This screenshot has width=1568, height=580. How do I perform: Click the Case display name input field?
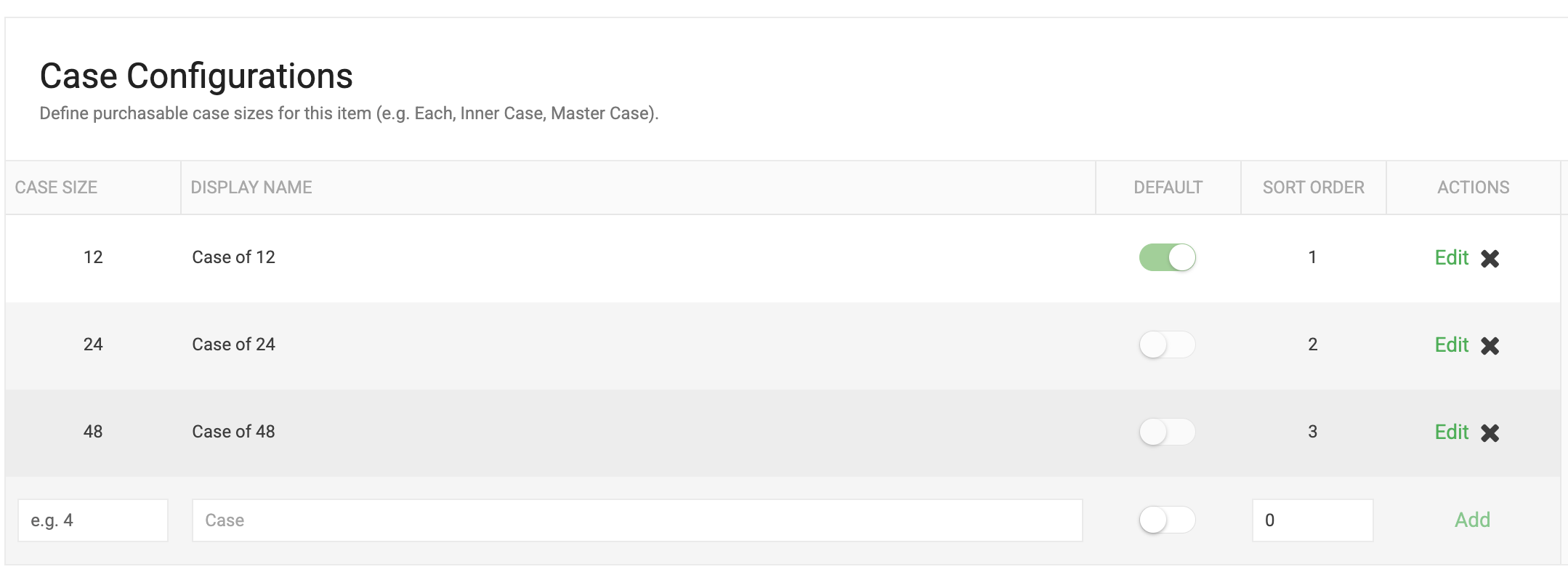point(637,520)
